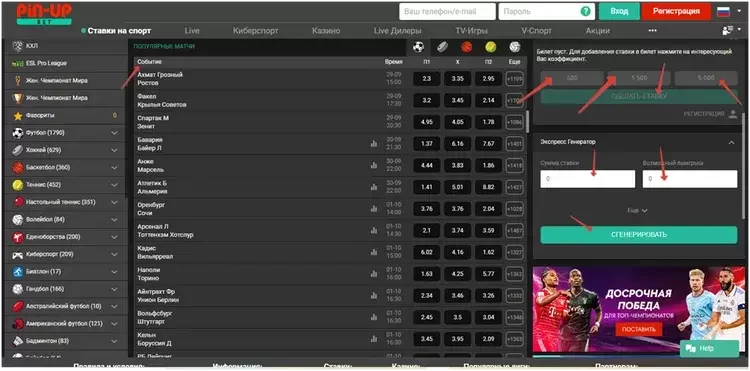Select the tennis ball filter icon
750x371 pixels.
point(491,47)
